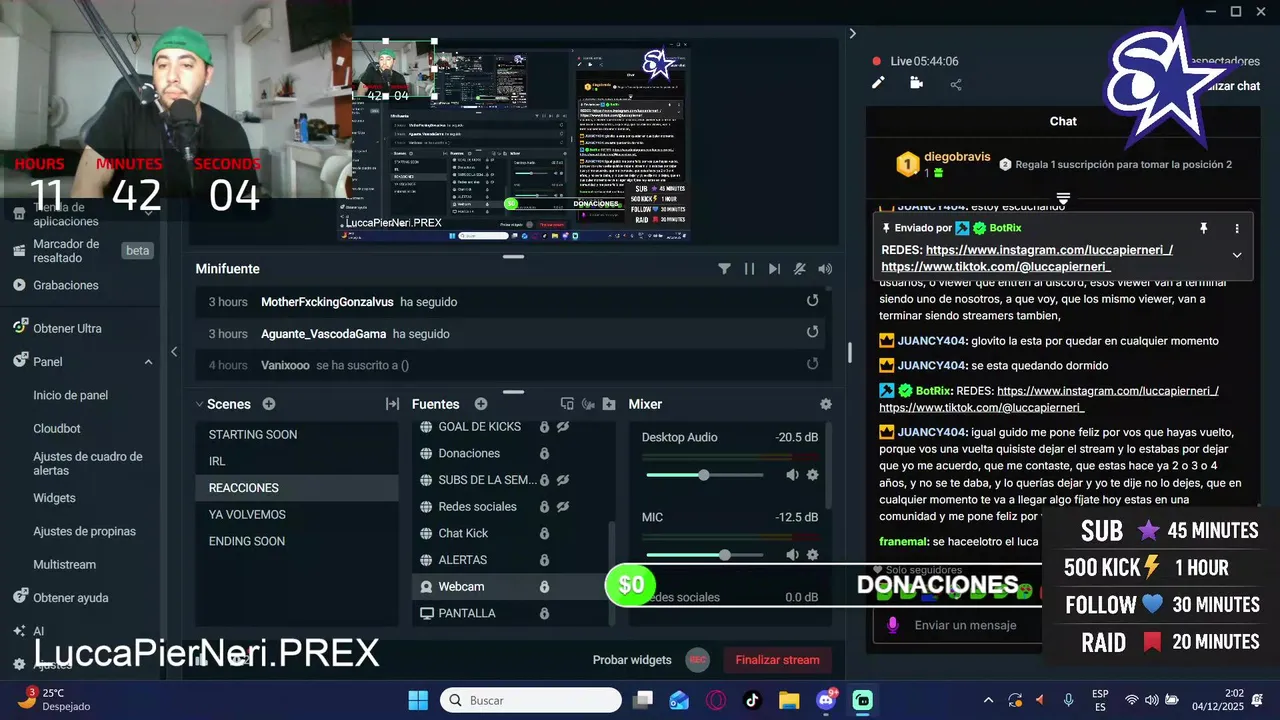Image resolution: width=1280 pixels, height=720 pixels.
Task: Toggle Minifuente alert sound speaker
Action: pos(825,269)
